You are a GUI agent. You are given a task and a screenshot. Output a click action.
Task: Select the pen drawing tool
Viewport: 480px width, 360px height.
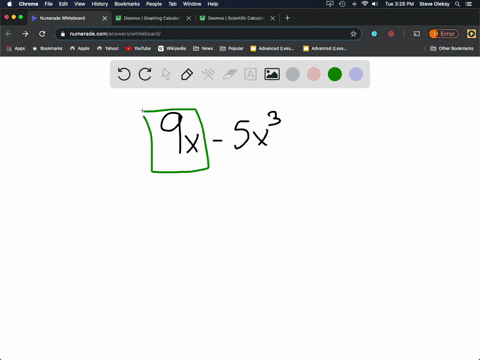coord(187,74)
